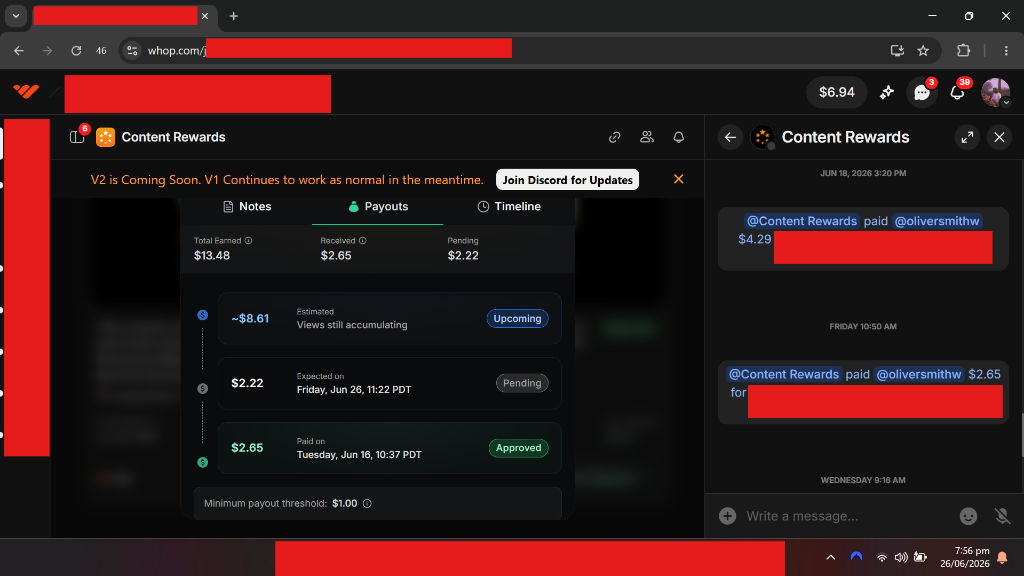
Task: Open the clock showing 7:56 pm
Action: [965, 557]
